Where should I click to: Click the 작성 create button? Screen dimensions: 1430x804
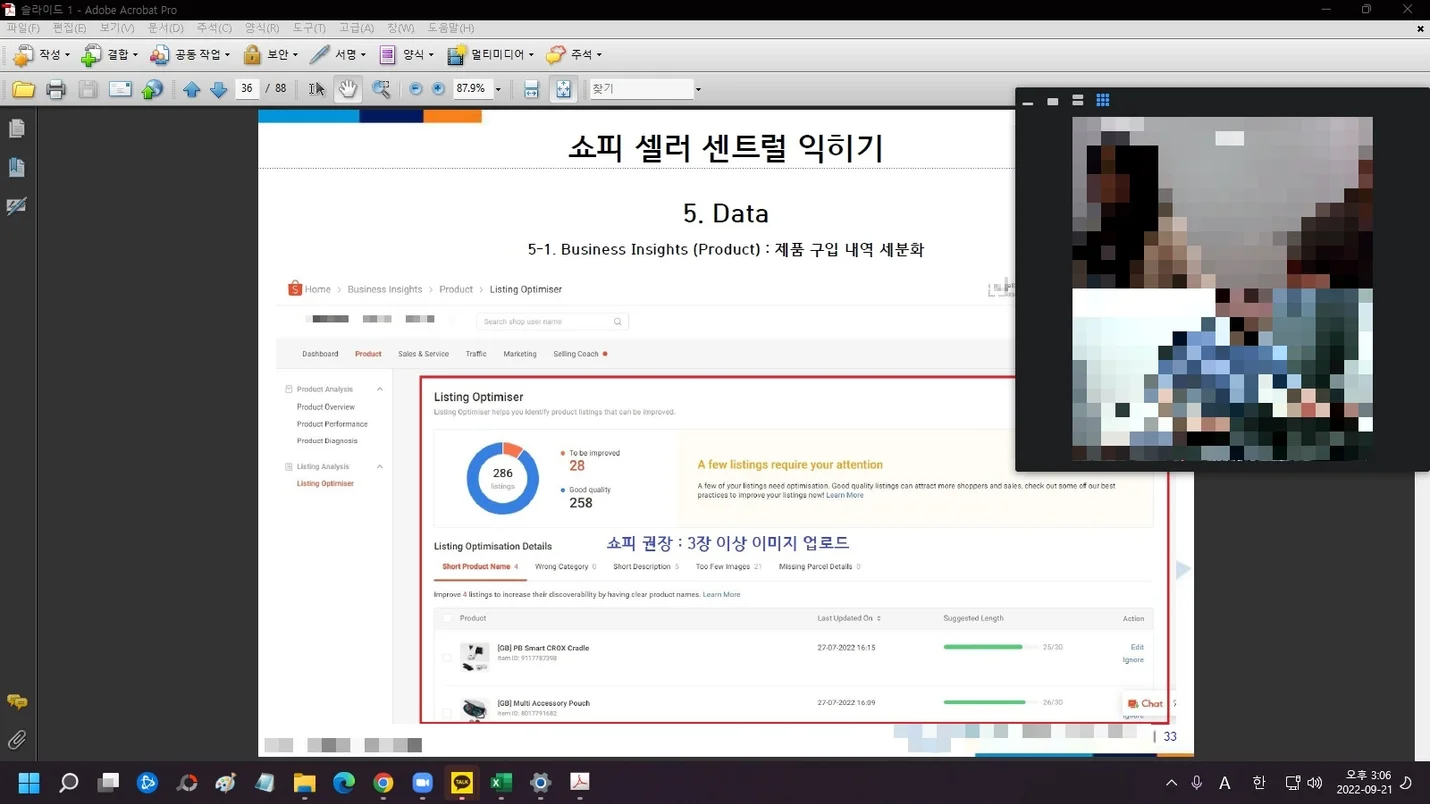click(41, 55)
